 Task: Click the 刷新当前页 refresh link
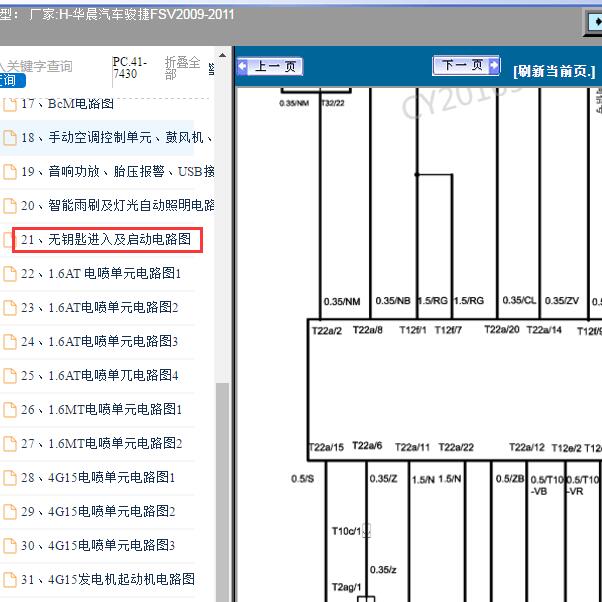coord(554,71)
